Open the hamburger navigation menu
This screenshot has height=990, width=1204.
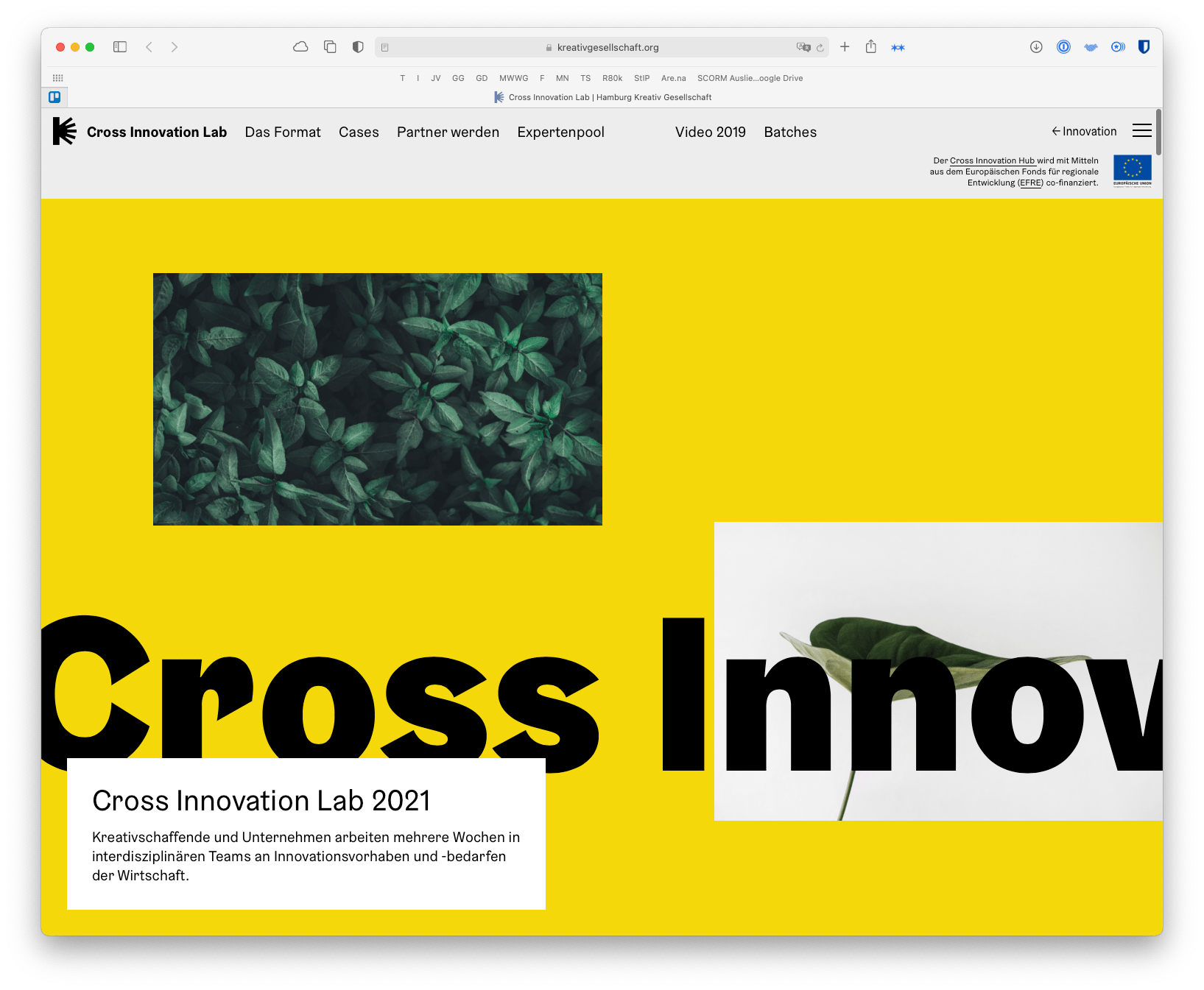tap(1142, 130)
